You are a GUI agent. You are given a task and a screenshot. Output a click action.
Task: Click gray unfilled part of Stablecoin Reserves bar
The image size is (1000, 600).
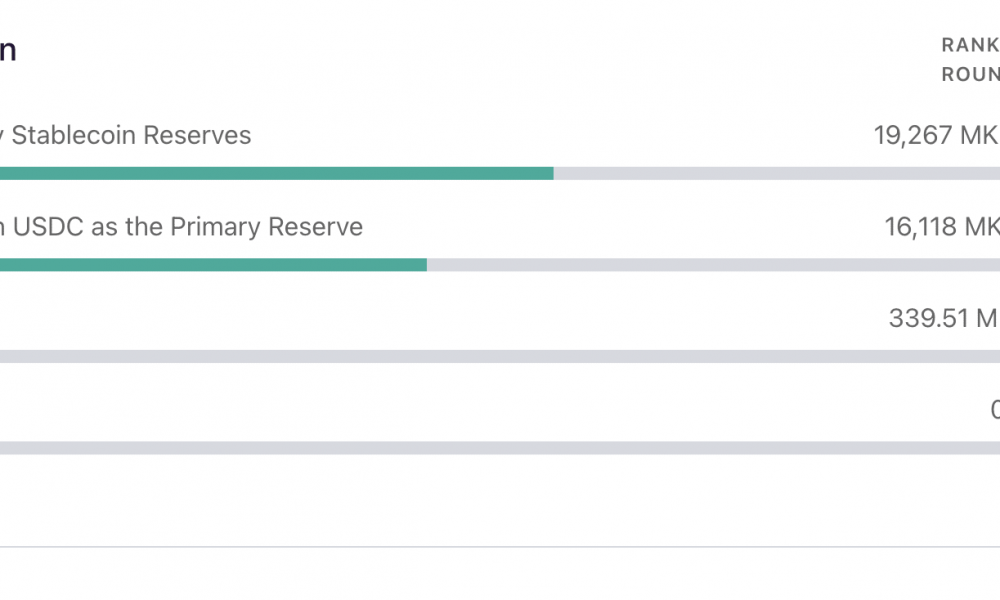(x=777, y=173)
